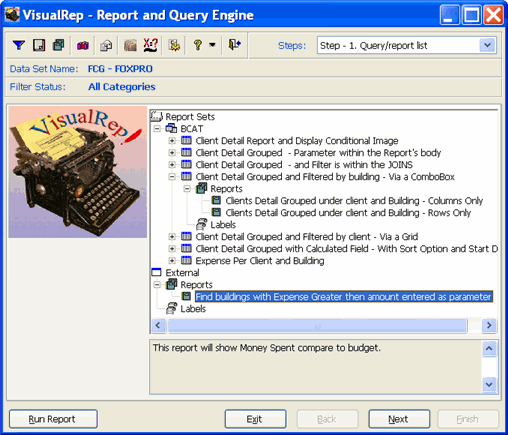Collapse the BCAT report set node
This screenshot has width=508, height=435.
click(157, 129)
